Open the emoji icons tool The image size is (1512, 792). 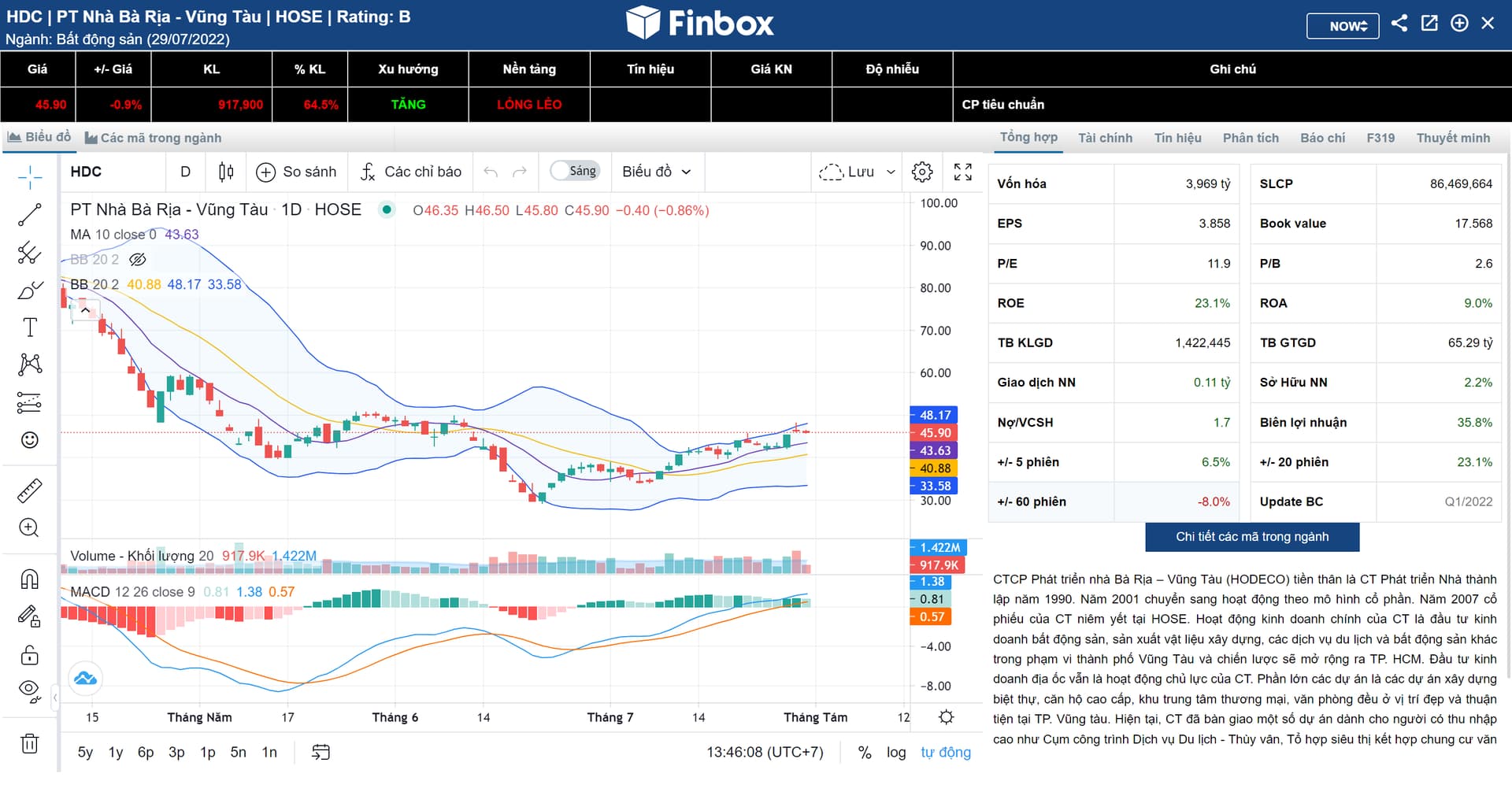click(x=29, y=440)
